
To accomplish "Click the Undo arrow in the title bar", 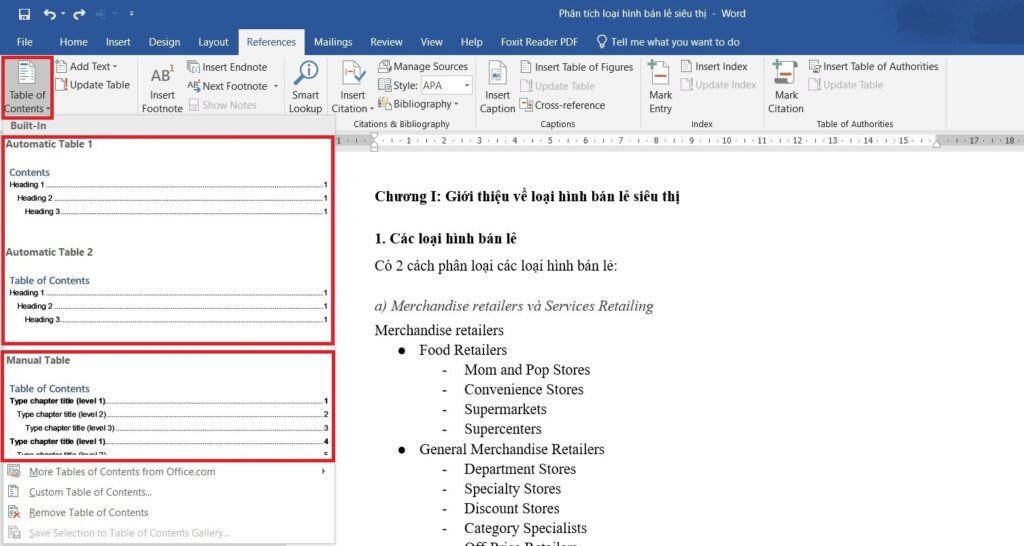I will (50, 14).
